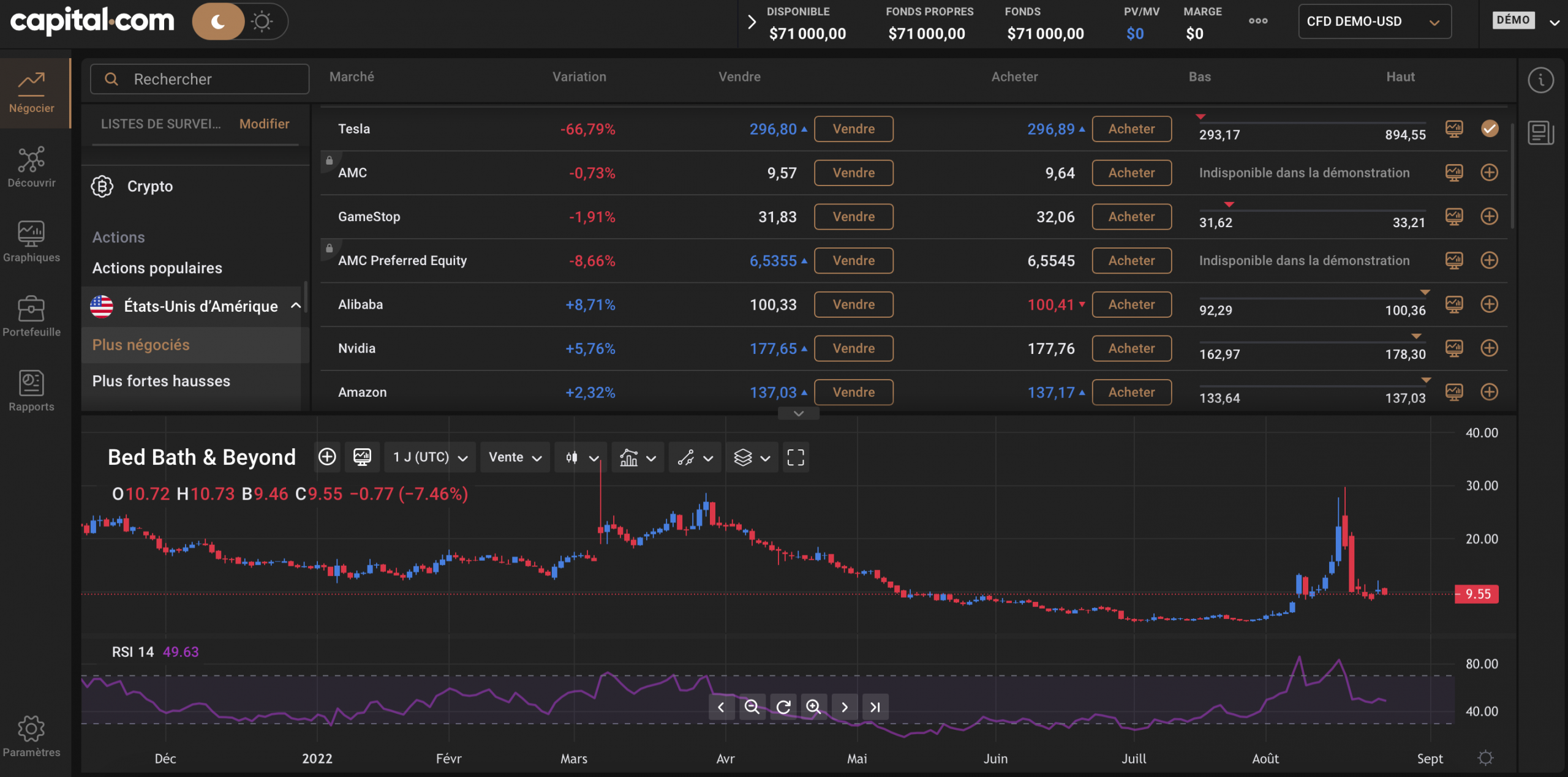Expand account summary arrow before DISPONIBLE

coord(752,23)
